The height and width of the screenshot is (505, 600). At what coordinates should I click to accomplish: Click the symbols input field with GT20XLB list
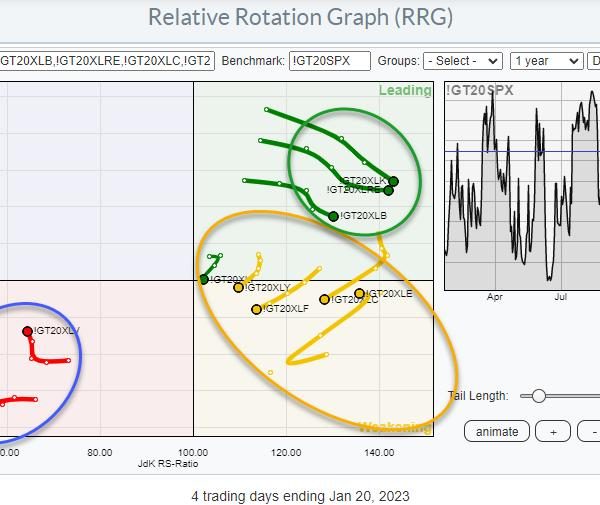pyautogui.click(x=106, y=61)
